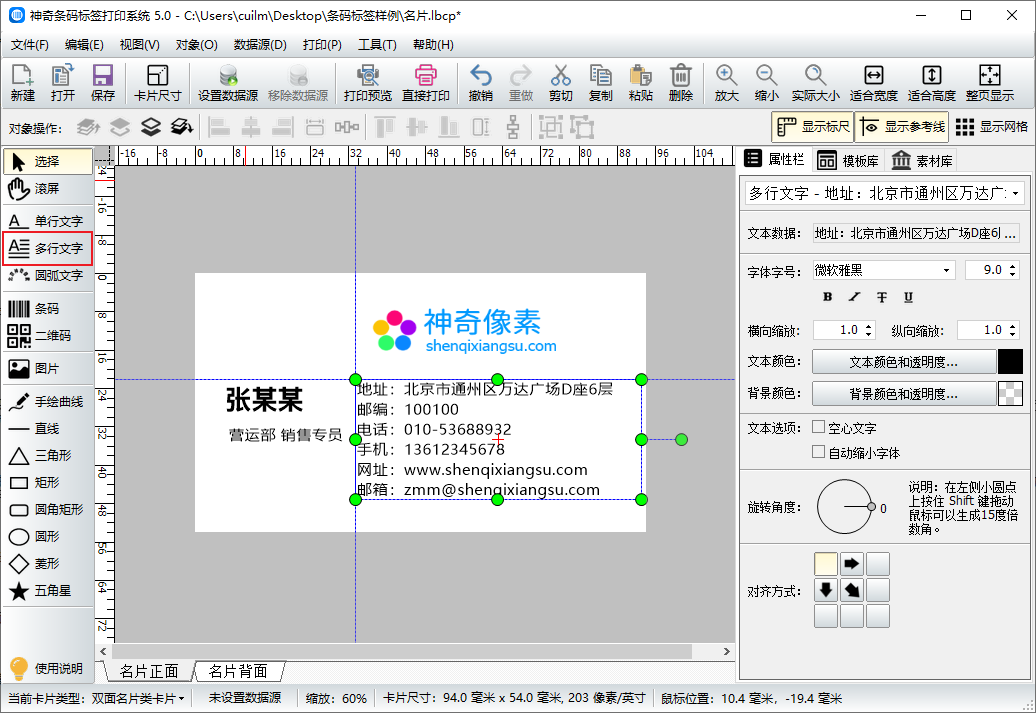
Task: Select the 多行文字 multi-line text tool
Action: (48, 248)
